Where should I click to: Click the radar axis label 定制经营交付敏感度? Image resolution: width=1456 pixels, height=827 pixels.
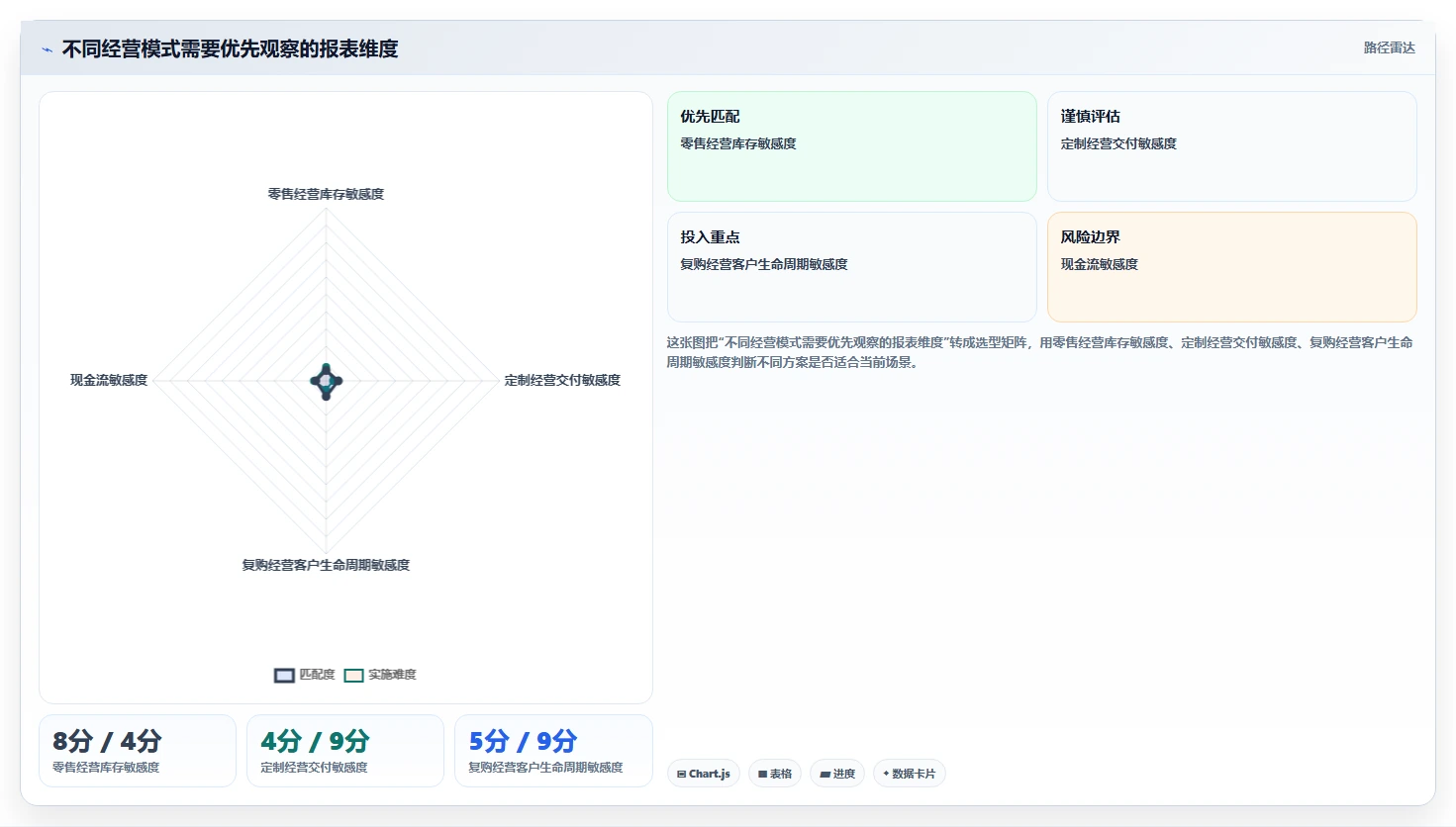click(562, 380)
